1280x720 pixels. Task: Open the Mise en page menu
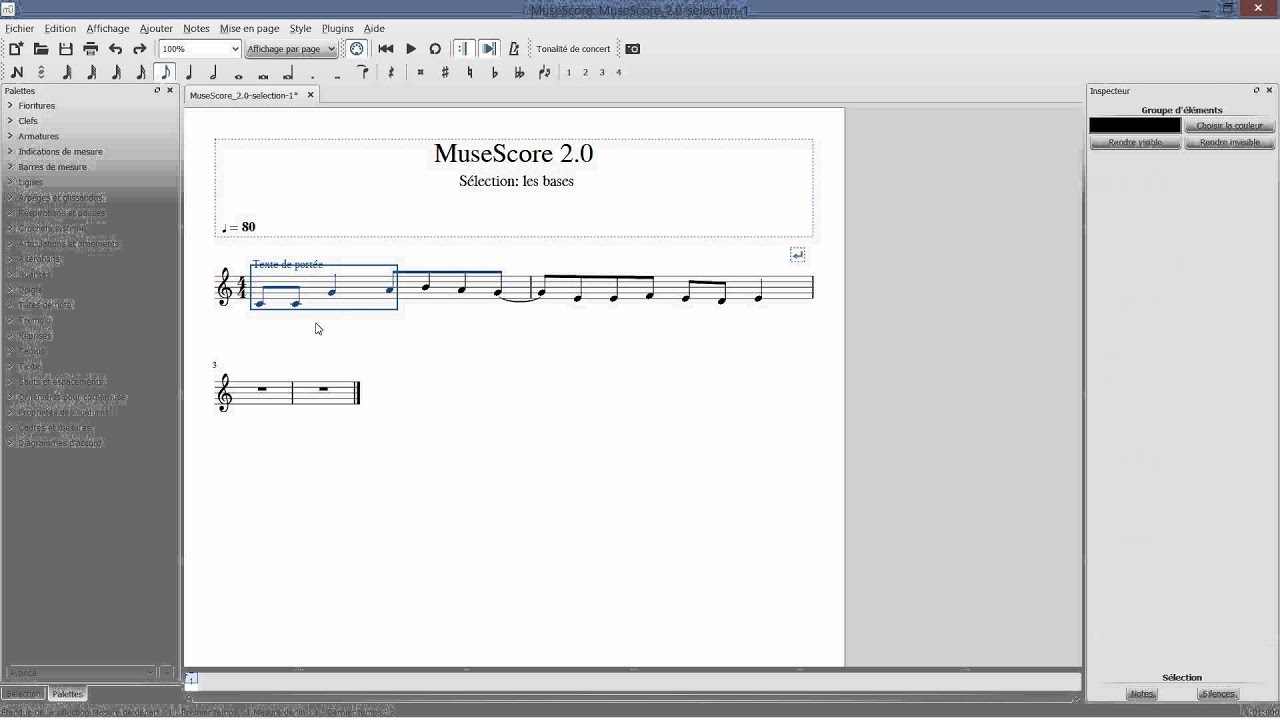249,29
